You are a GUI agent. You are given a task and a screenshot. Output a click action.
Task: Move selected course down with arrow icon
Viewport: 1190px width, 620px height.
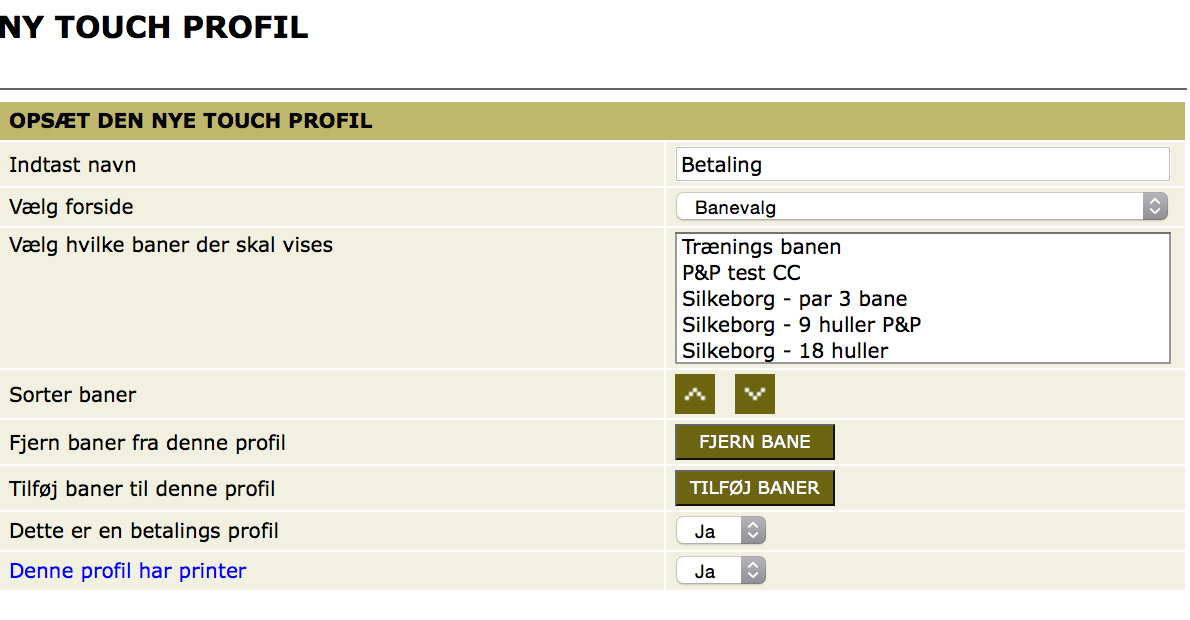tap(754, 394)
